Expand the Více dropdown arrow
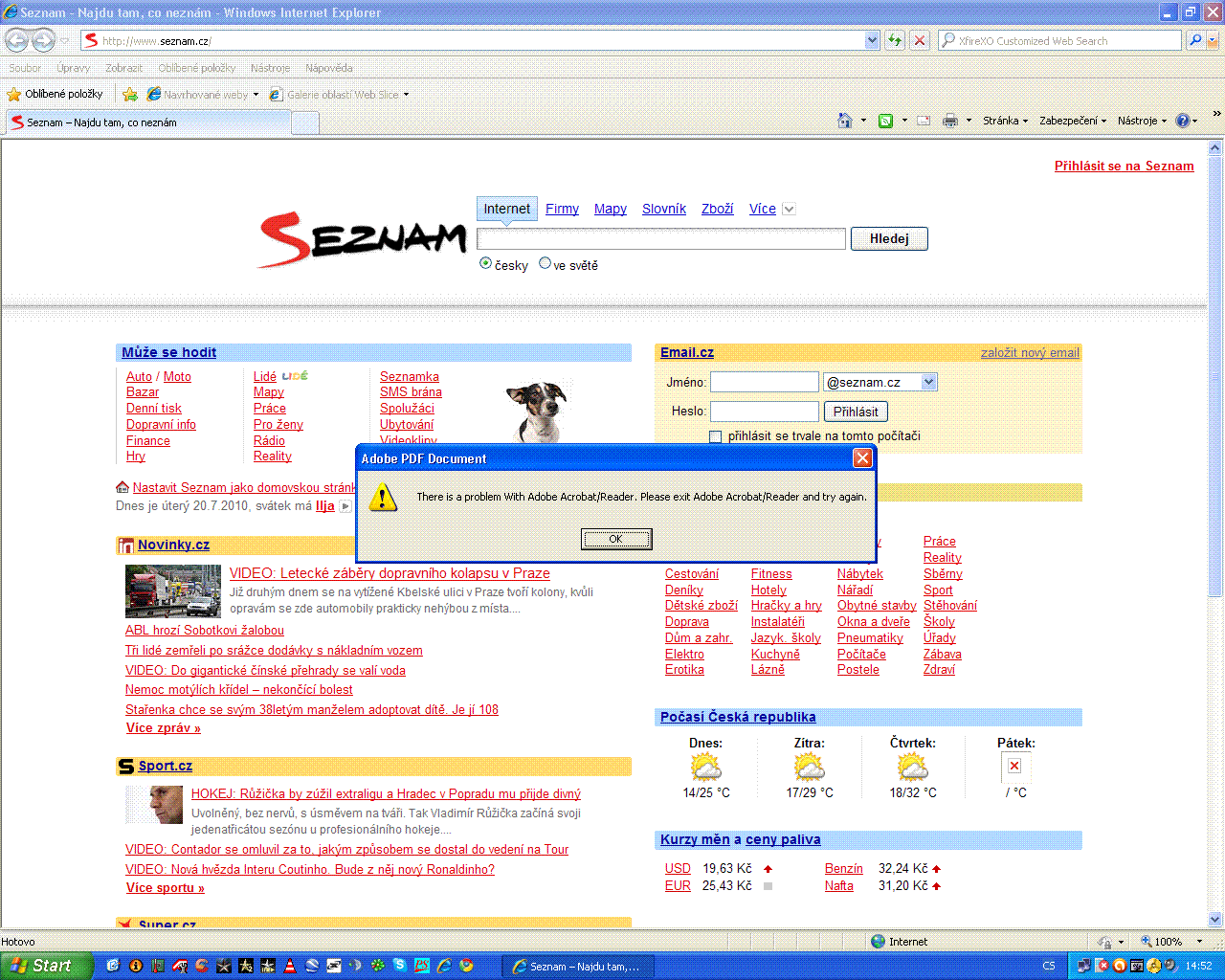This screenshot has height=980, width=1225. coord(789,209)
